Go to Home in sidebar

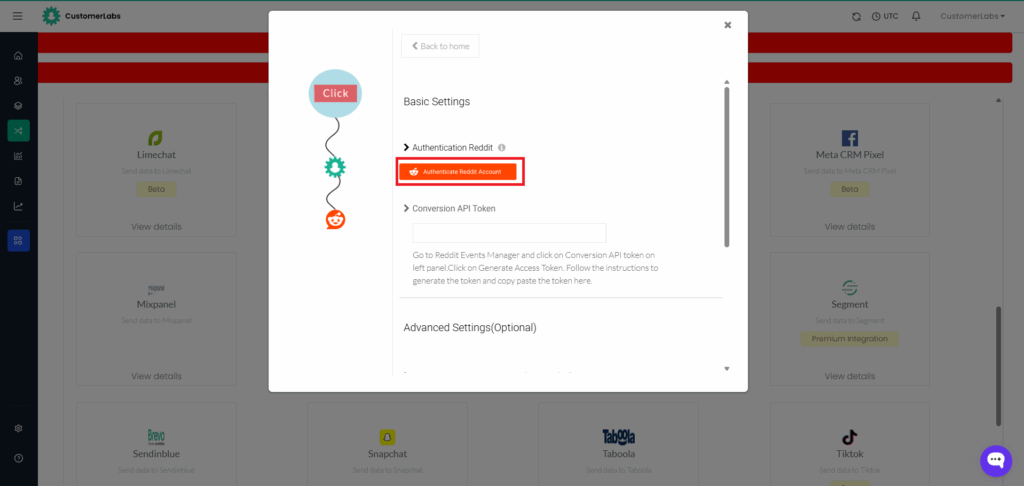18,56
